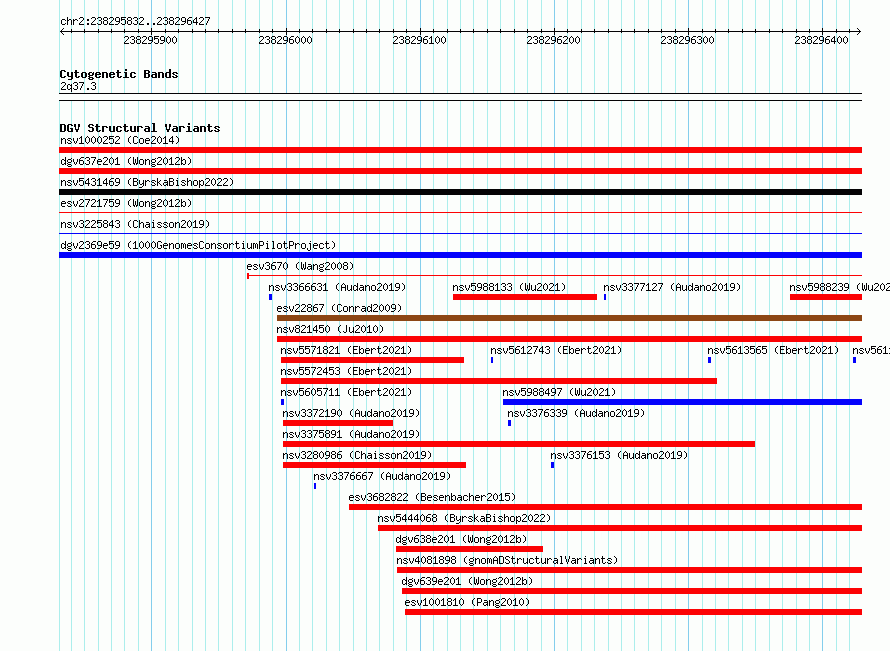Open the nsv3225843 (Chaisson2019) label

135,224
